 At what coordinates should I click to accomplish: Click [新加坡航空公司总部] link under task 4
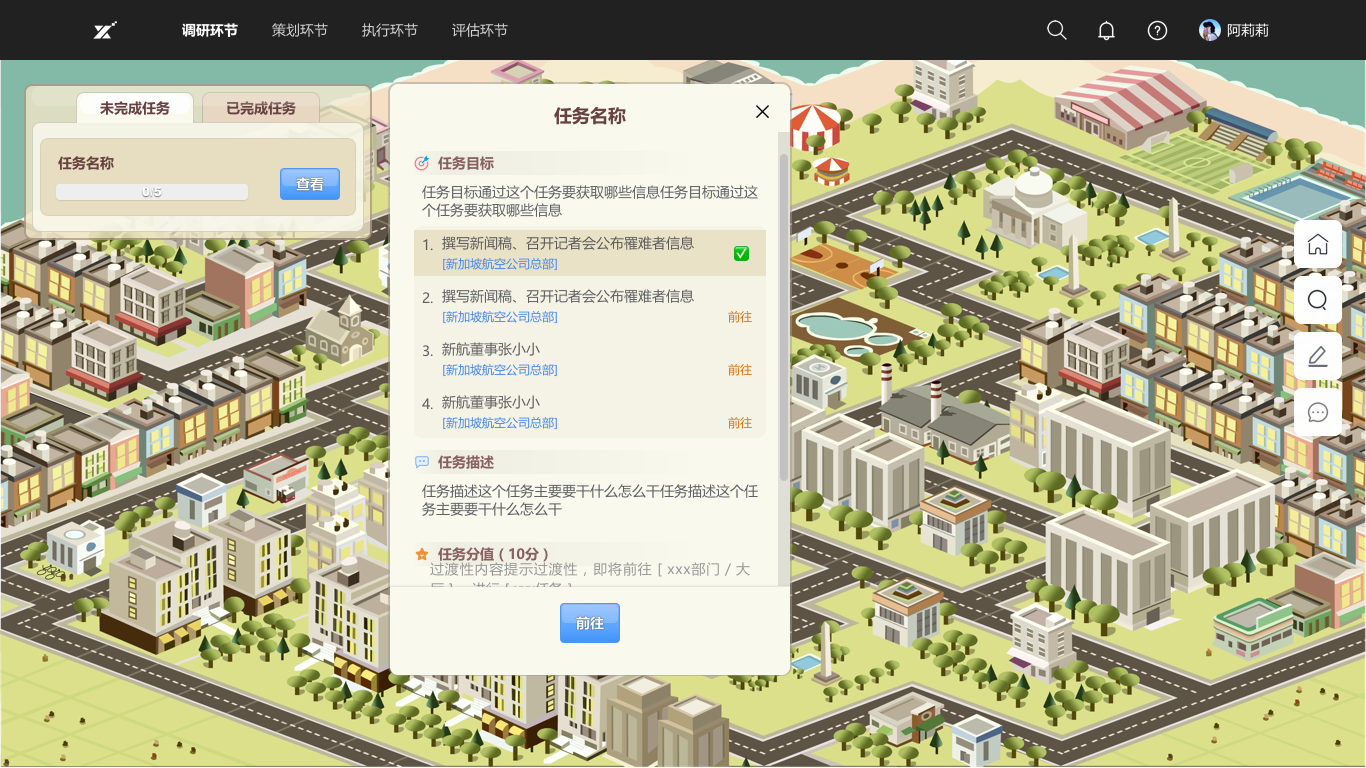pos(500,423)
